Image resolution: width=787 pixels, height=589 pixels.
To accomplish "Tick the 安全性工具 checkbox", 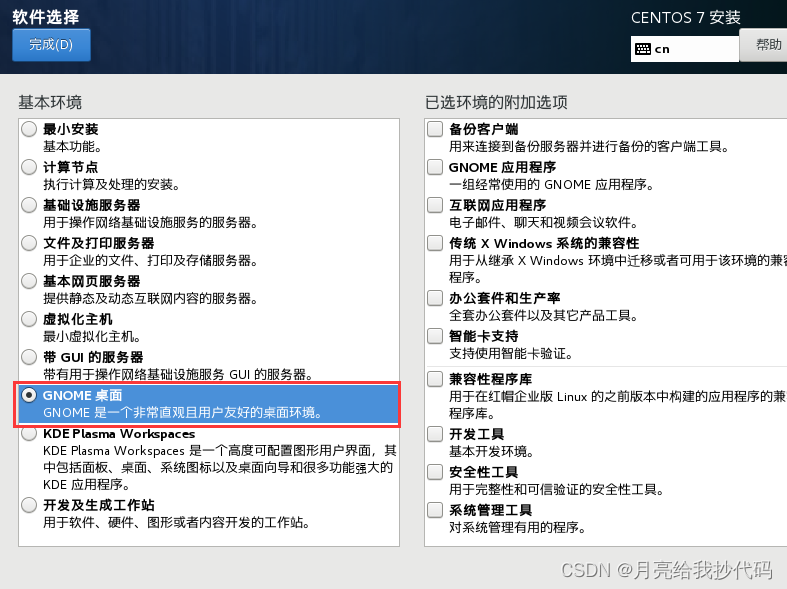I will 435,472.
